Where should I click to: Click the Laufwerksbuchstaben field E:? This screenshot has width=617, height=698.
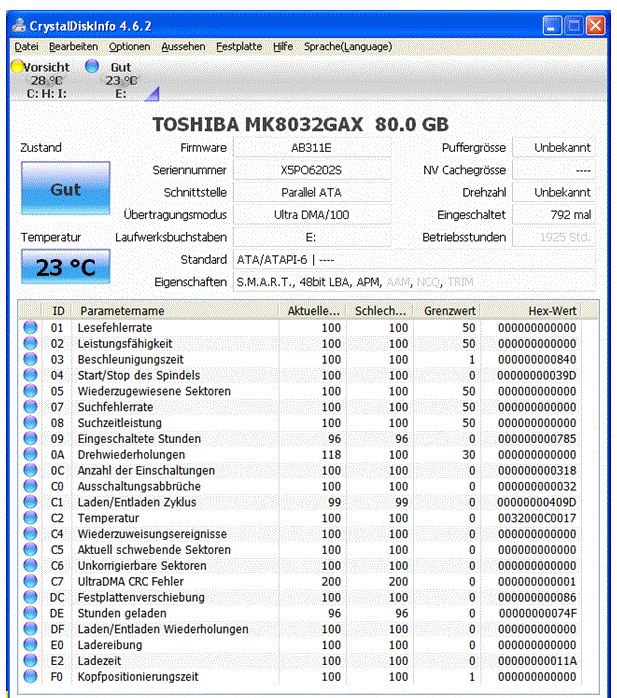pyautogui.click(x=312, y=237)
